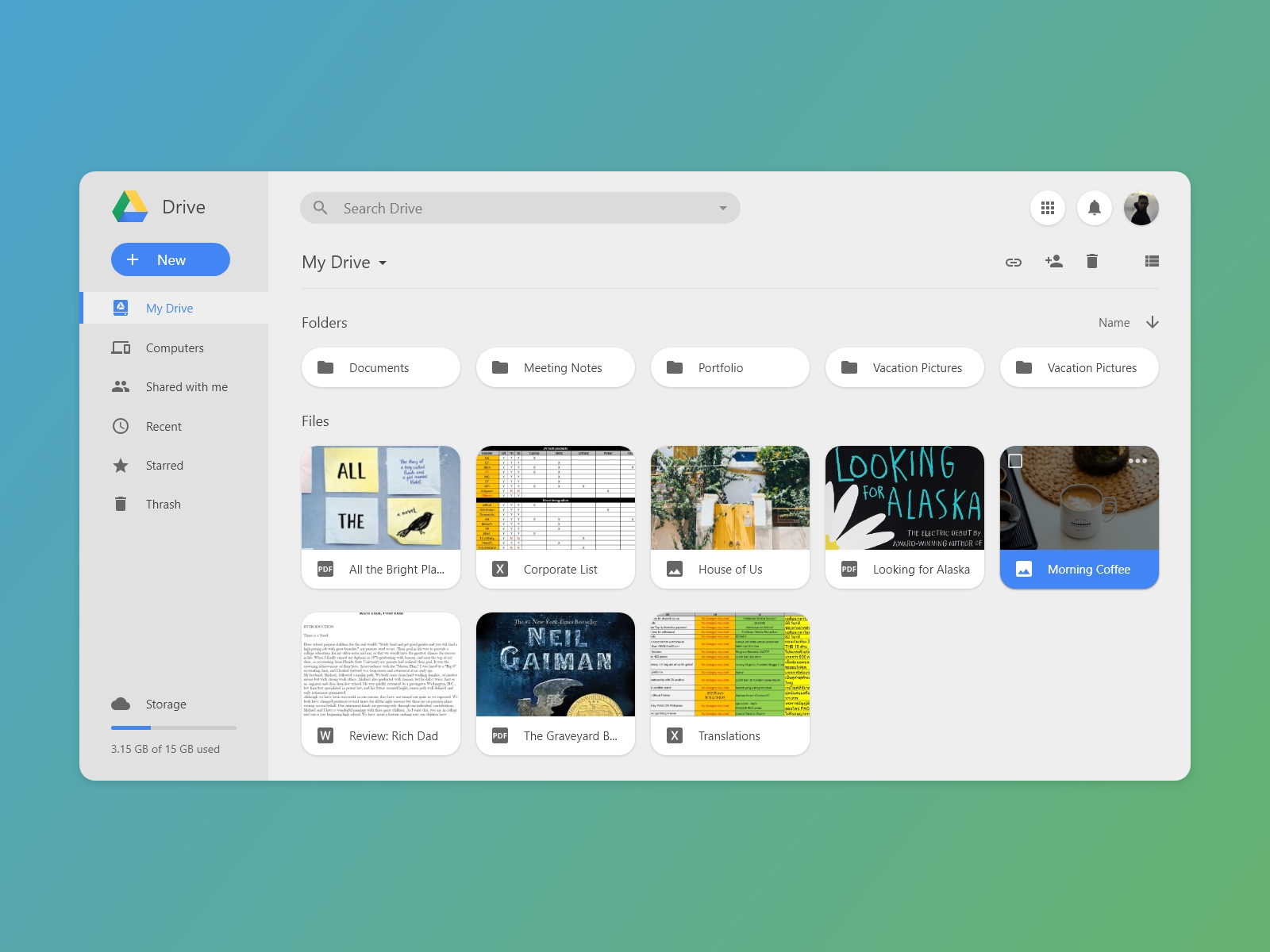Select the 'Get shareable link' icon
The image size is (1270, 952).
pyautogui.click(x=1014, y=261)
